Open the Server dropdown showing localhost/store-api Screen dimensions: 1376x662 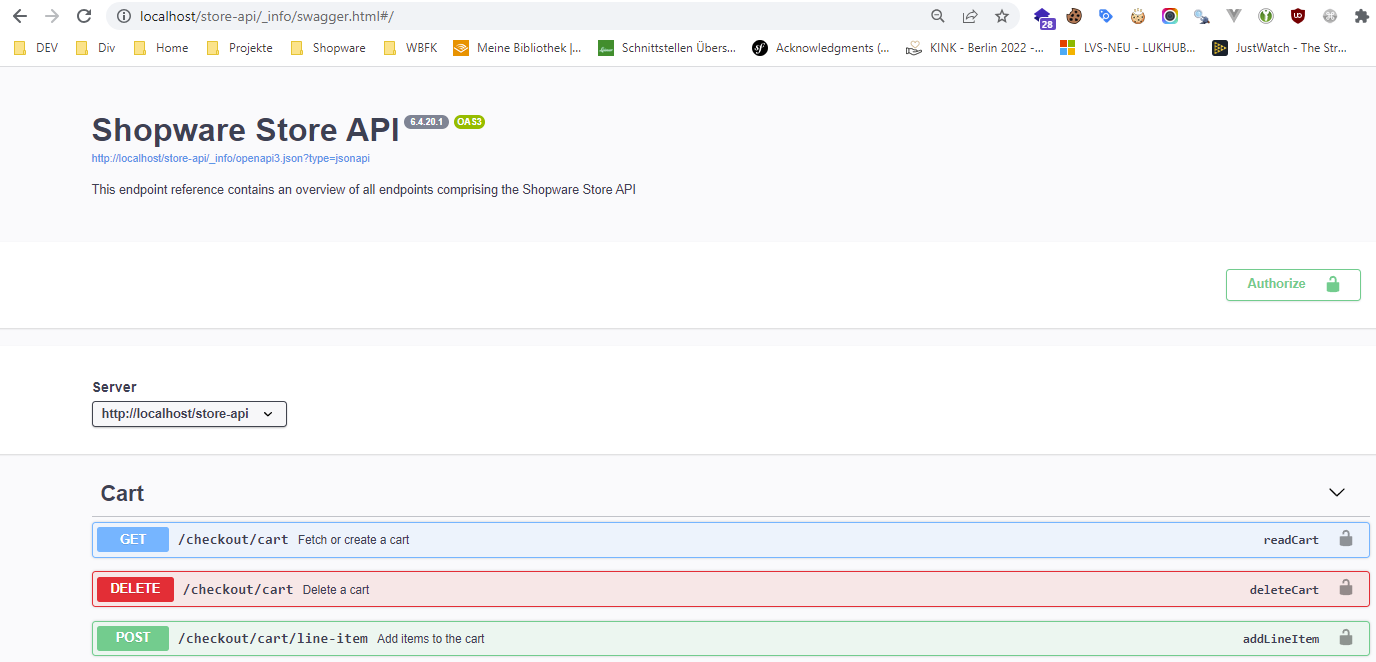(x=189, y=414)
